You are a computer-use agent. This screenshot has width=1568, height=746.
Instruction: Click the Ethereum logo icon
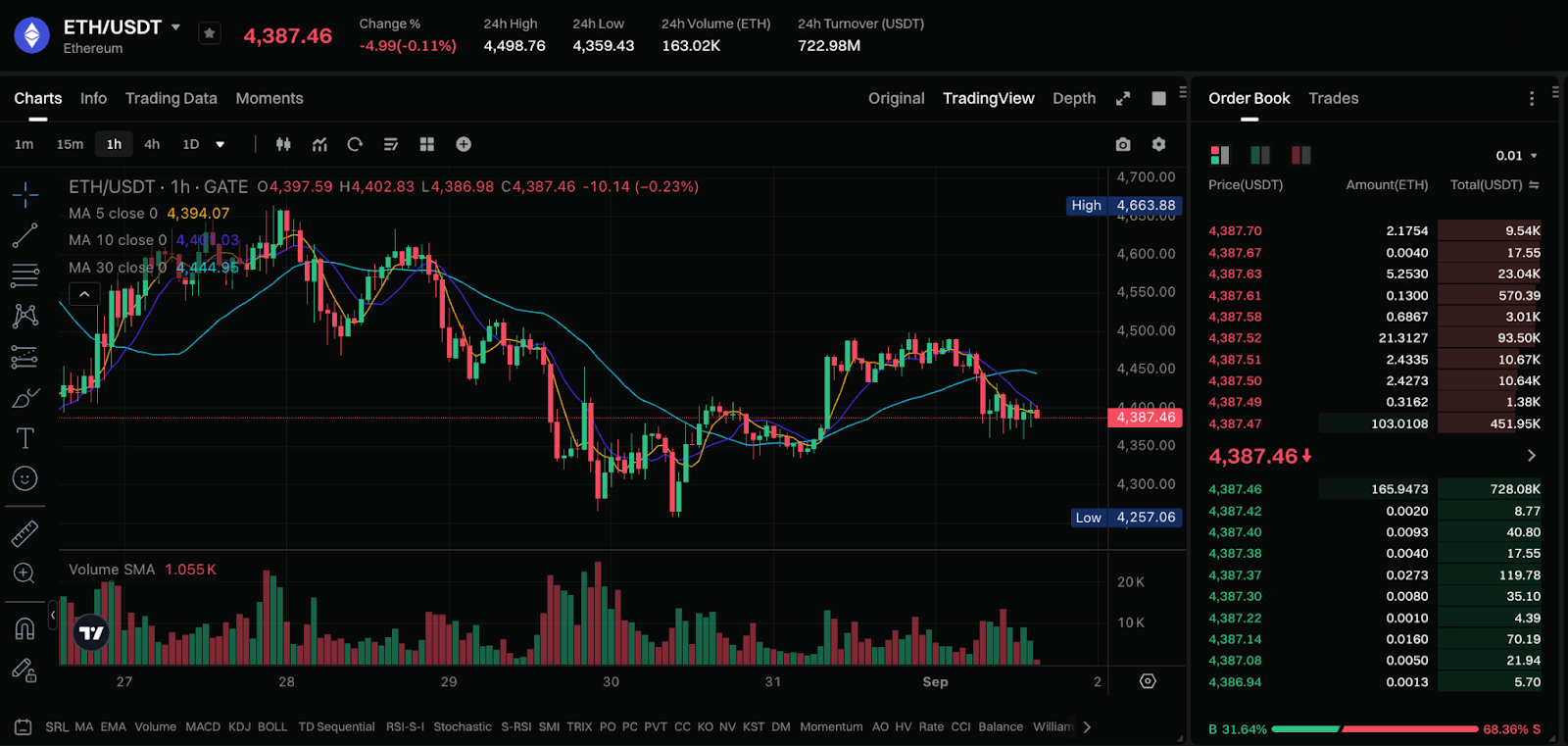pos(32,35)
